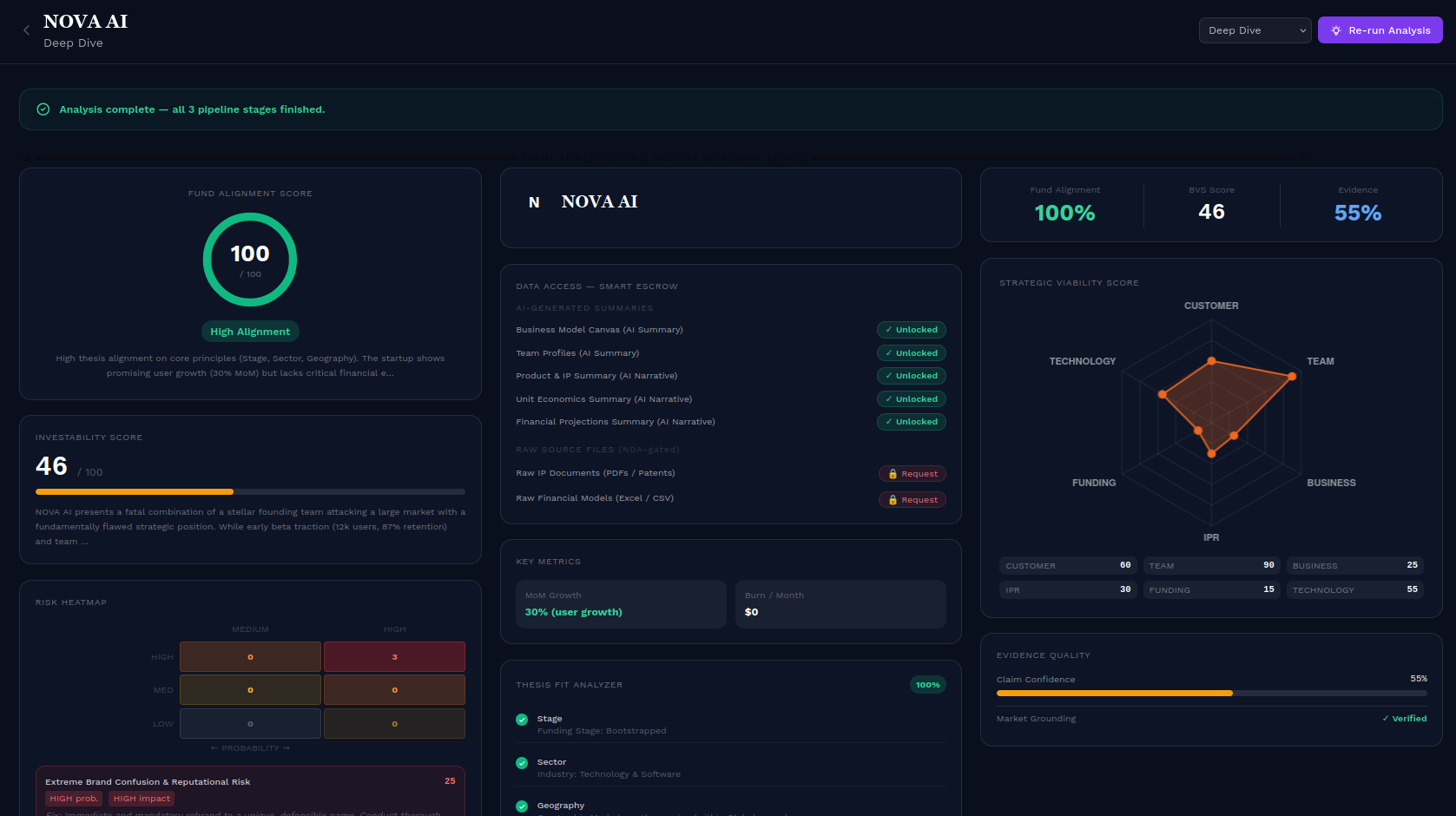Click the lightbulb icon in Re-run Analysis
The height and width of the screenshot is (816, 1456).
pos(1336,30)
